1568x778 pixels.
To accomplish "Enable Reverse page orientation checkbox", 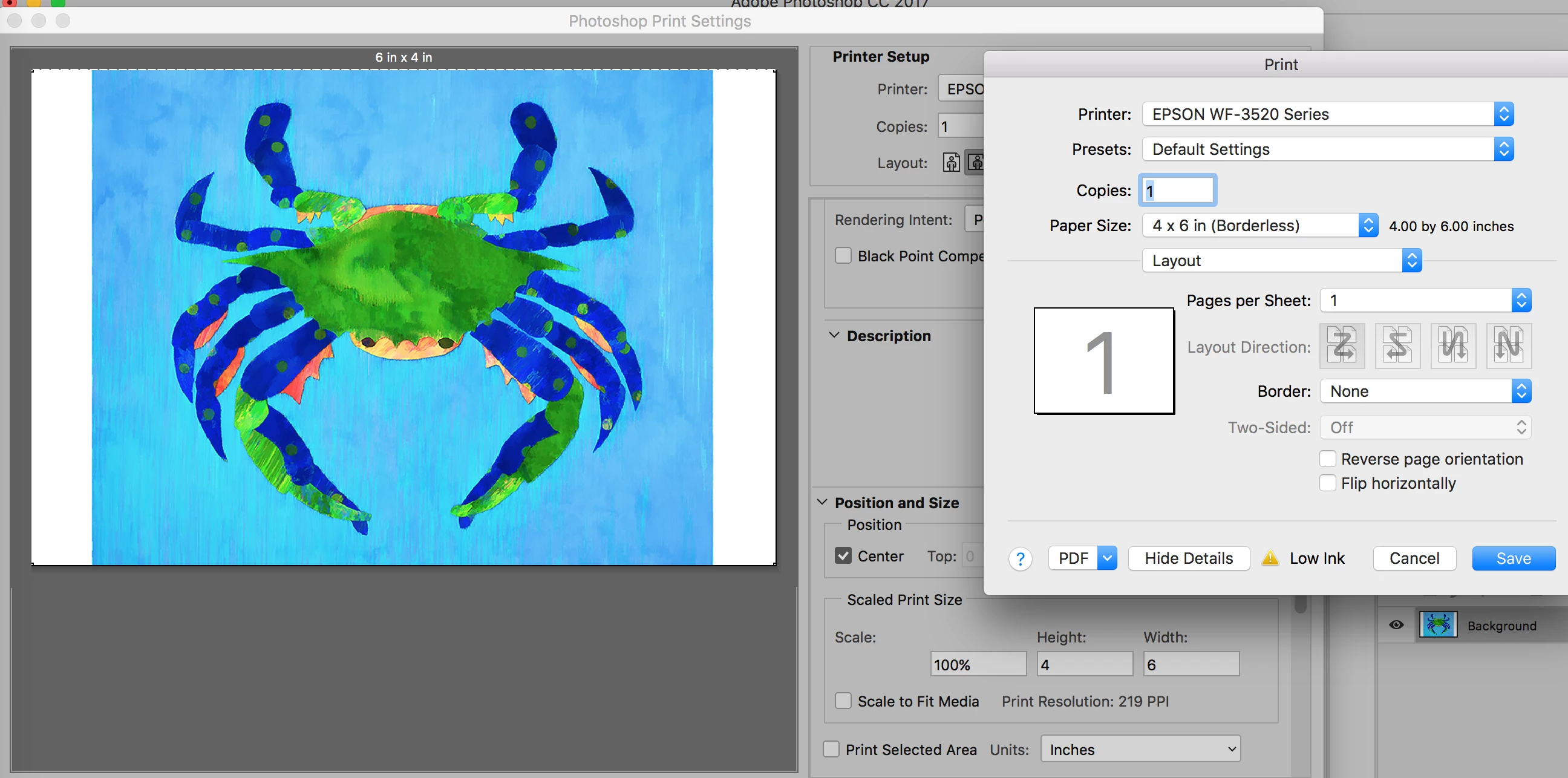I will click(1328, 459).
